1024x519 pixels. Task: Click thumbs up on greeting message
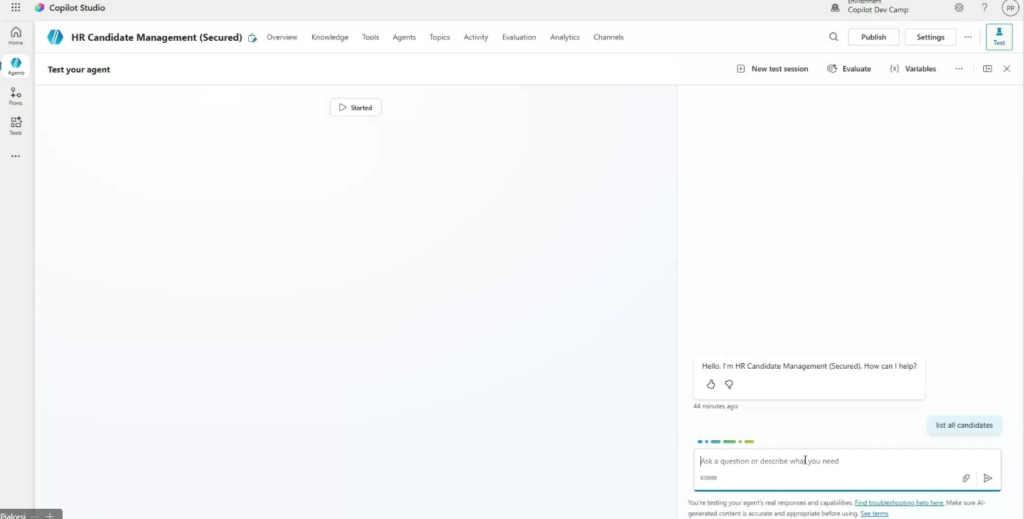coord(711,384)
